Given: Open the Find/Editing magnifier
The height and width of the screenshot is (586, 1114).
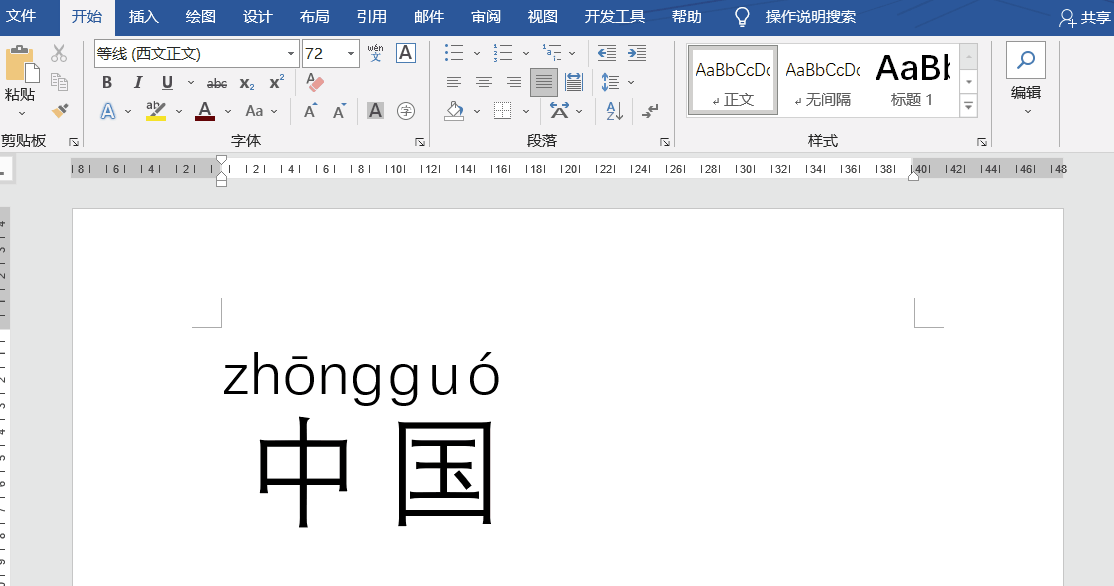Looking at the screenshot, I should coord(1026,60).
